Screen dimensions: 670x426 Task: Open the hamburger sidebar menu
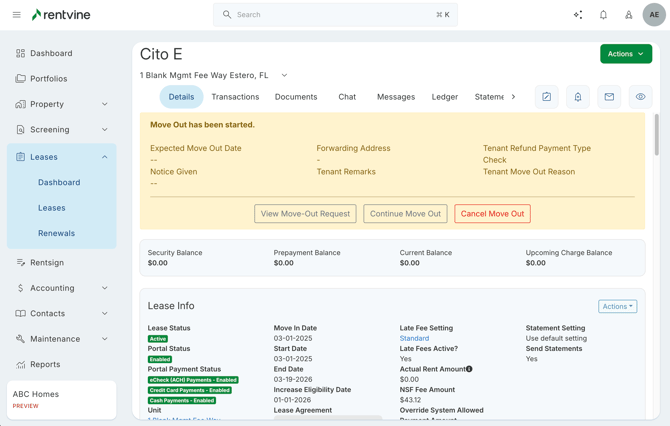16,15
